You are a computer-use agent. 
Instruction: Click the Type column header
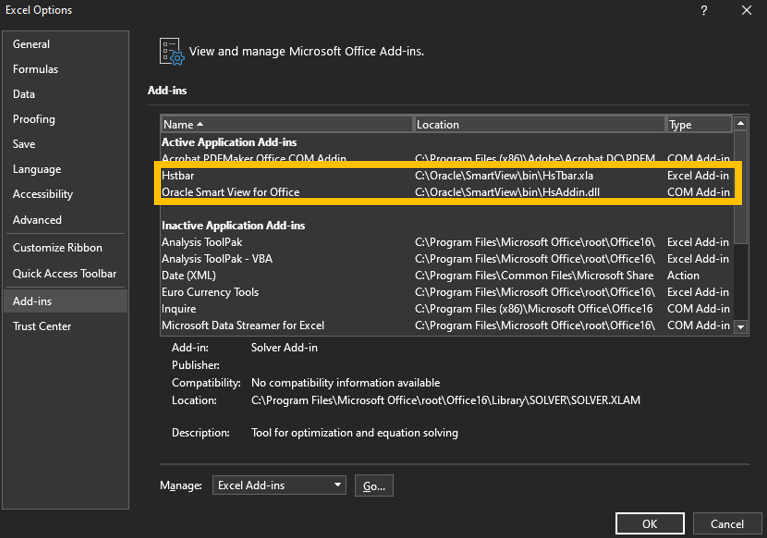pos(698,124)
